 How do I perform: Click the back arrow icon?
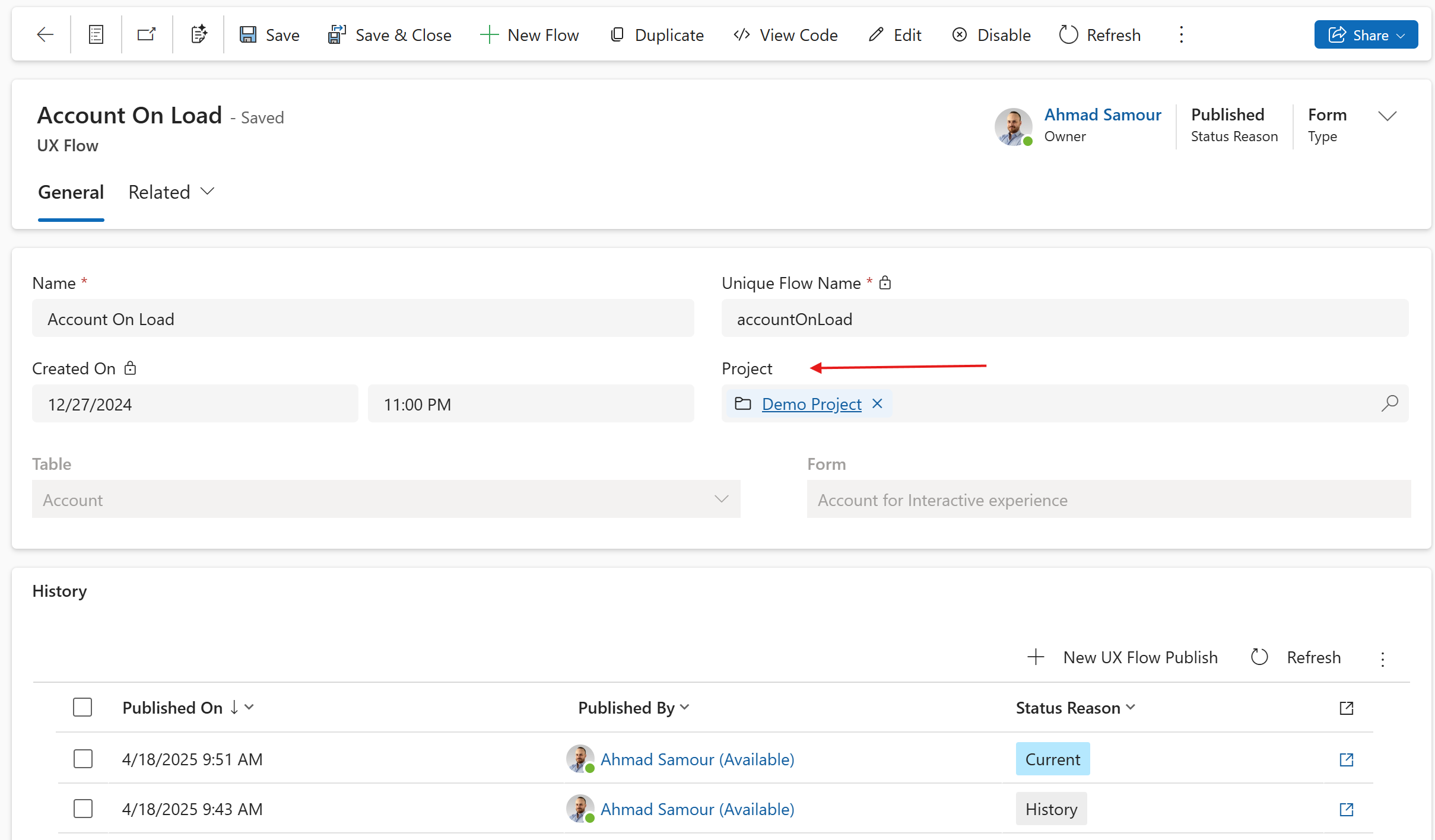point(45,35)
